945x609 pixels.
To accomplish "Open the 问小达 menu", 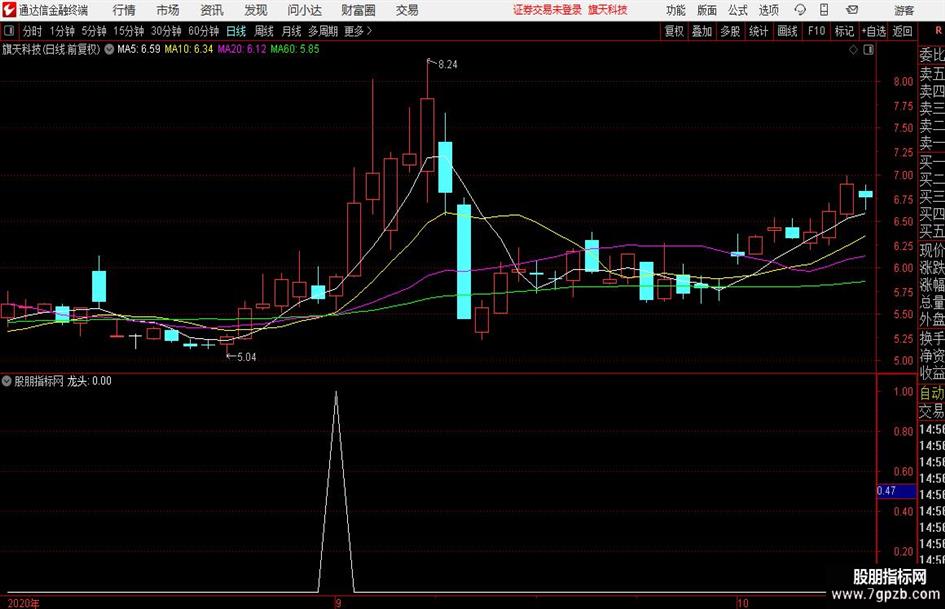I will (304, 10).
